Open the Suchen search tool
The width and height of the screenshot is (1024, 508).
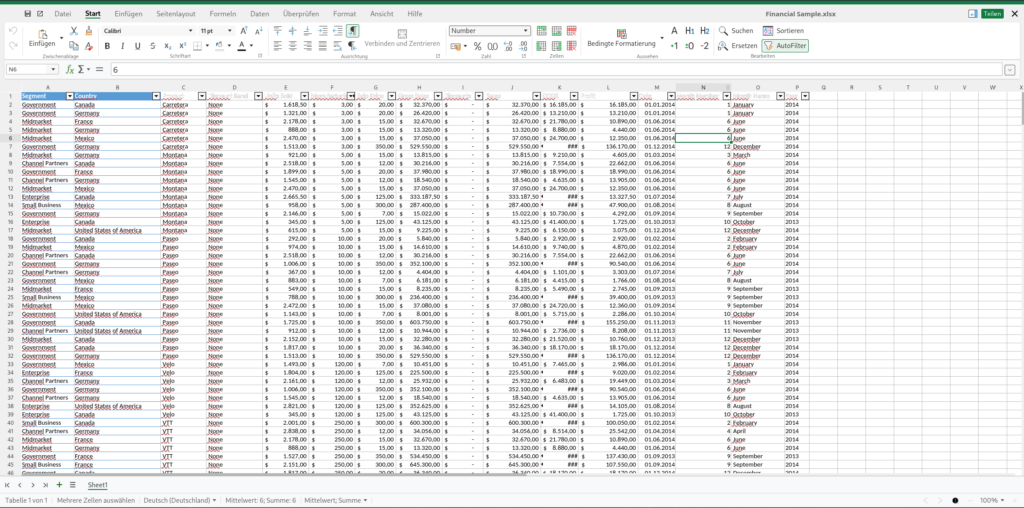point(736,31)
